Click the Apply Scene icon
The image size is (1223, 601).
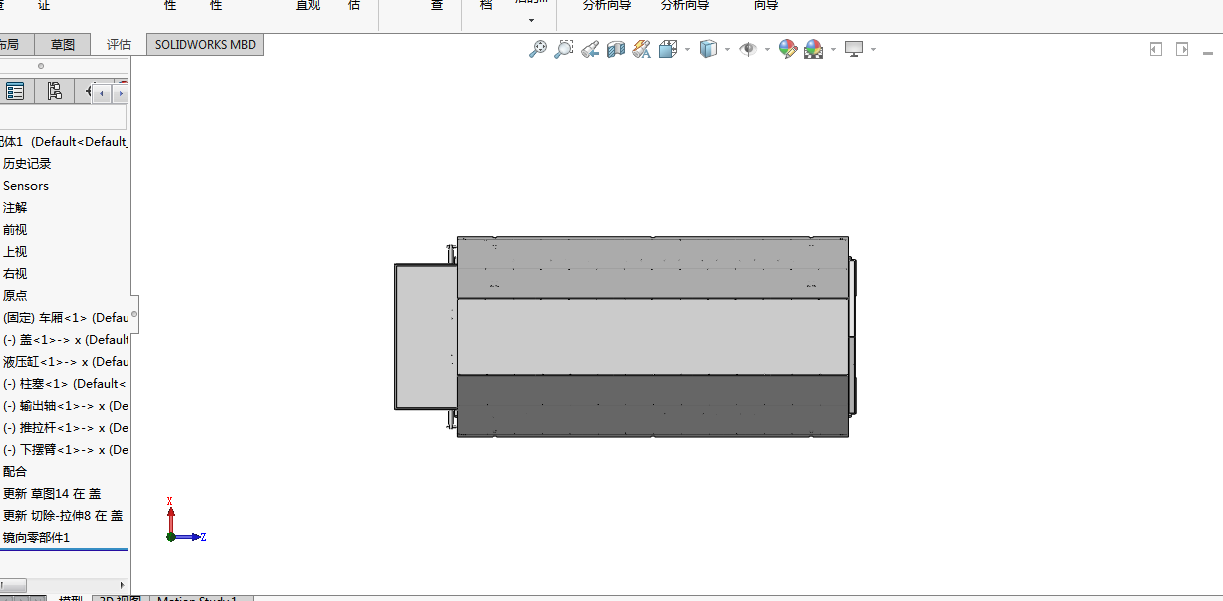tap(813, 49)
